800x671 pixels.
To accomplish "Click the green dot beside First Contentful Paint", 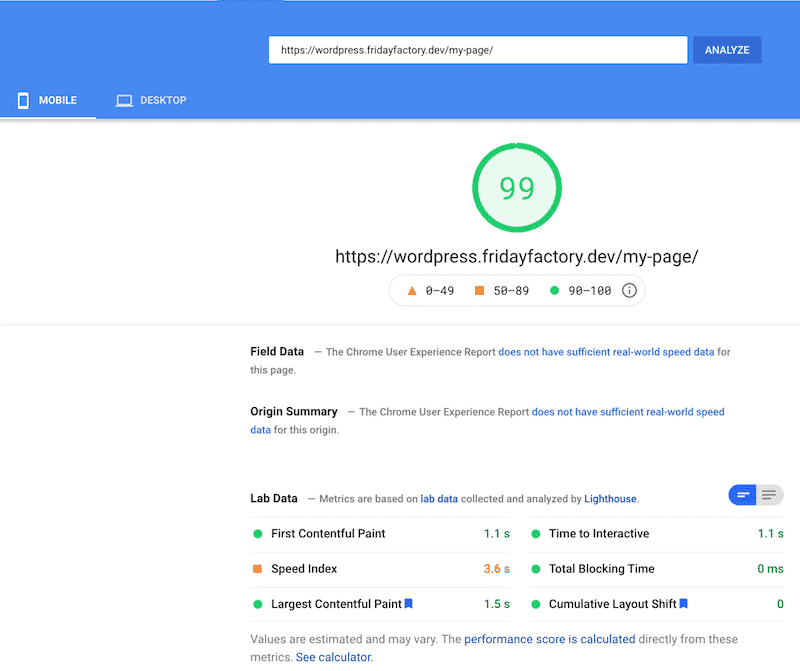I will point(257,534).
